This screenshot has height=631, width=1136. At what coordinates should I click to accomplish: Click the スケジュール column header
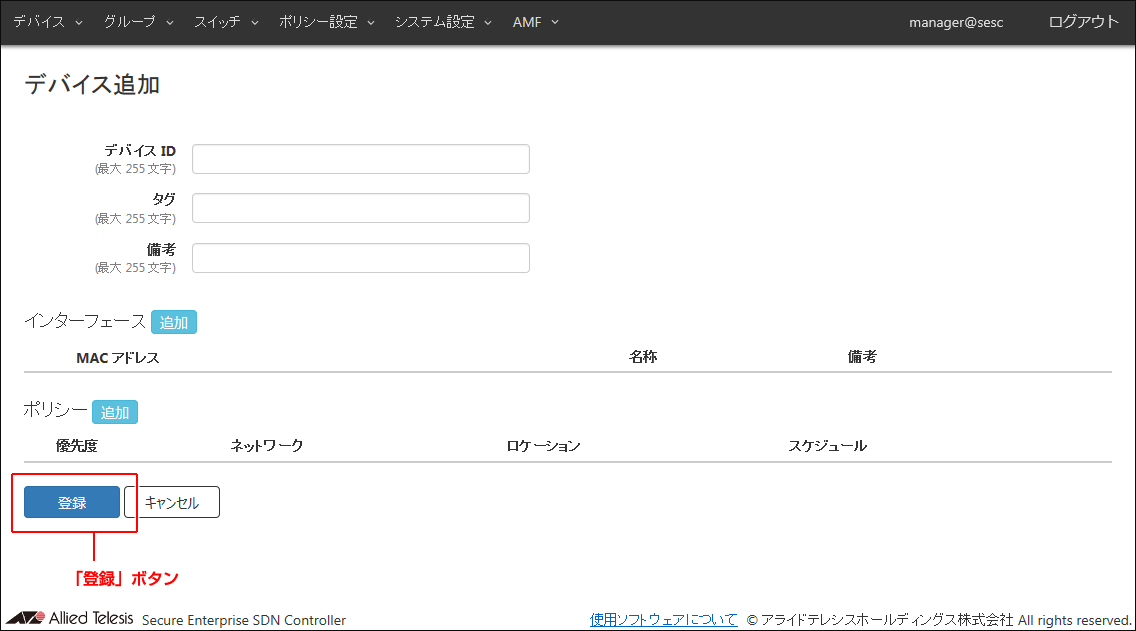tap(827, 446)
